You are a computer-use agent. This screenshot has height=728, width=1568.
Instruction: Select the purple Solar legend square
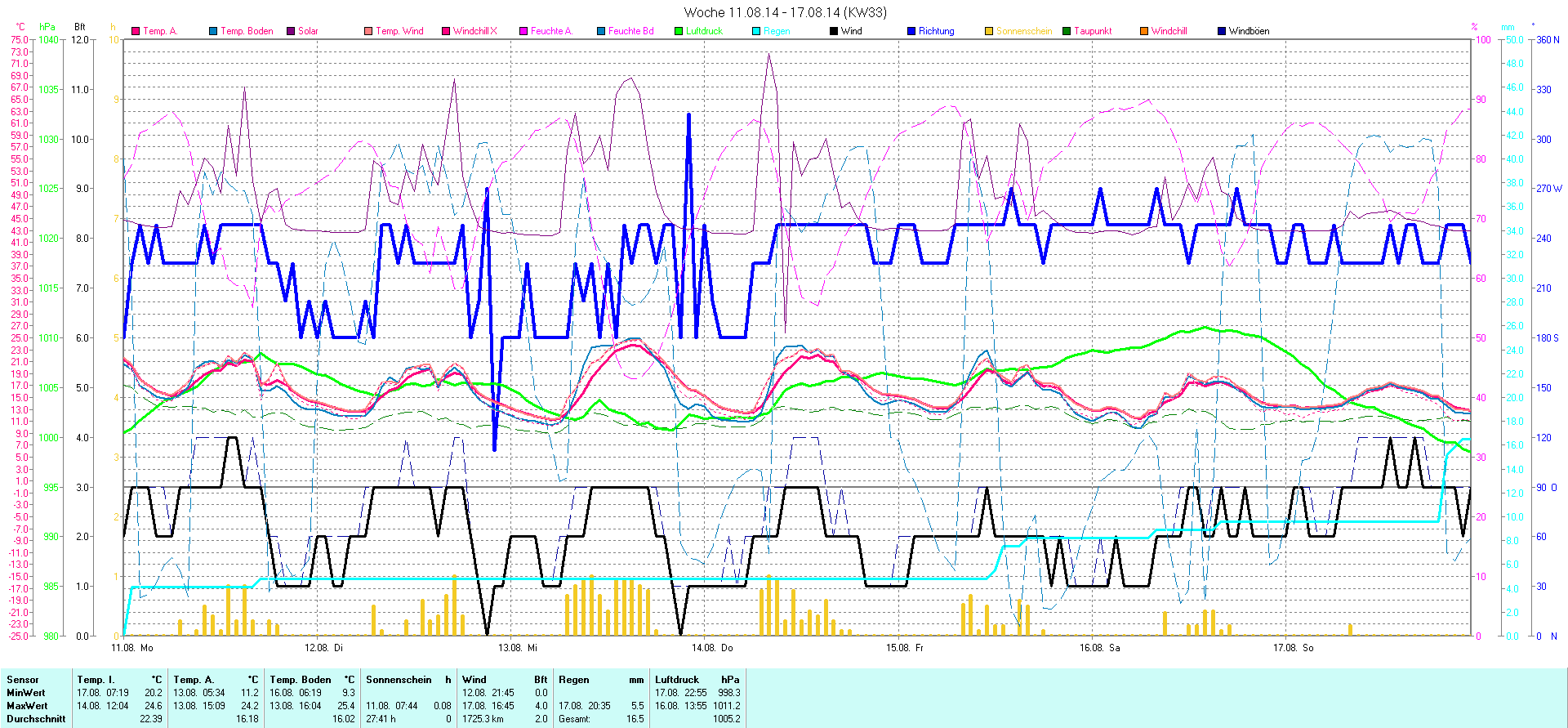(291, 31)
